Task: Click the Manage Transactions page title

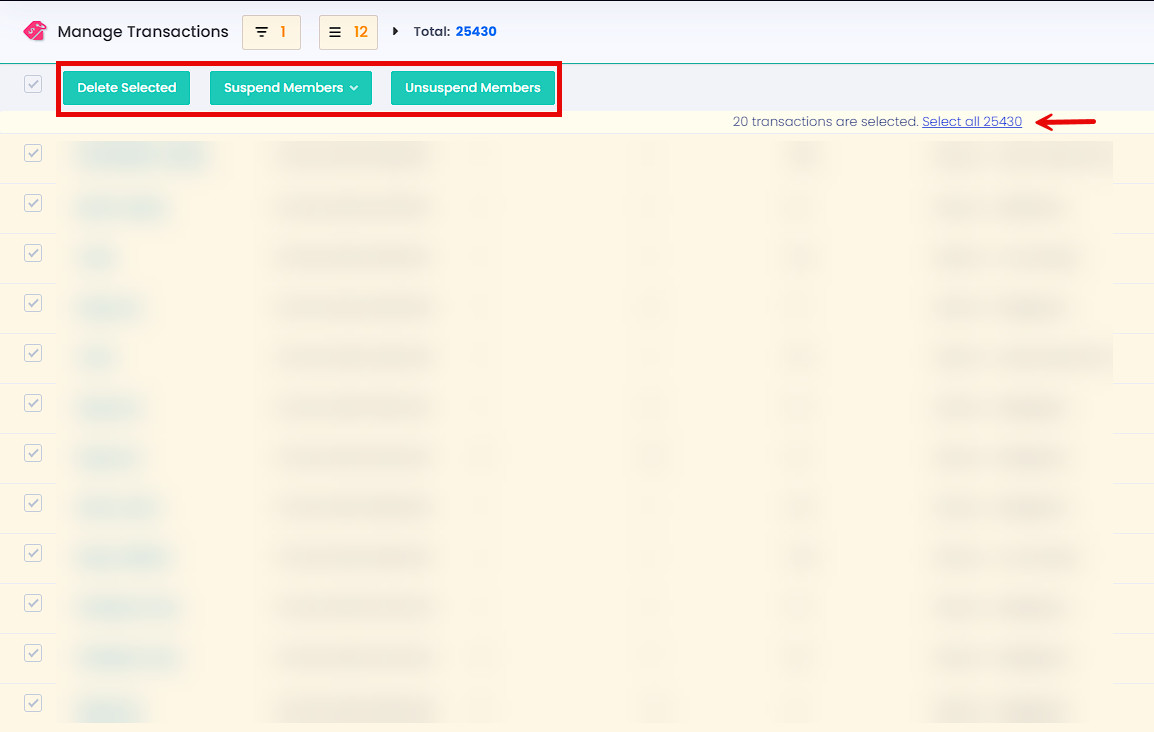Action: click(x=143, y=32)
